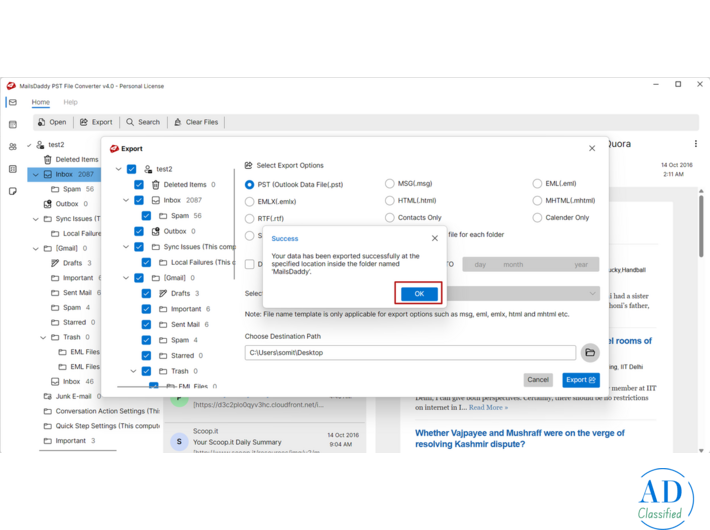
Task: Open Vajpayee and Musharraf Kashmir article link
Action: point(520,438)
